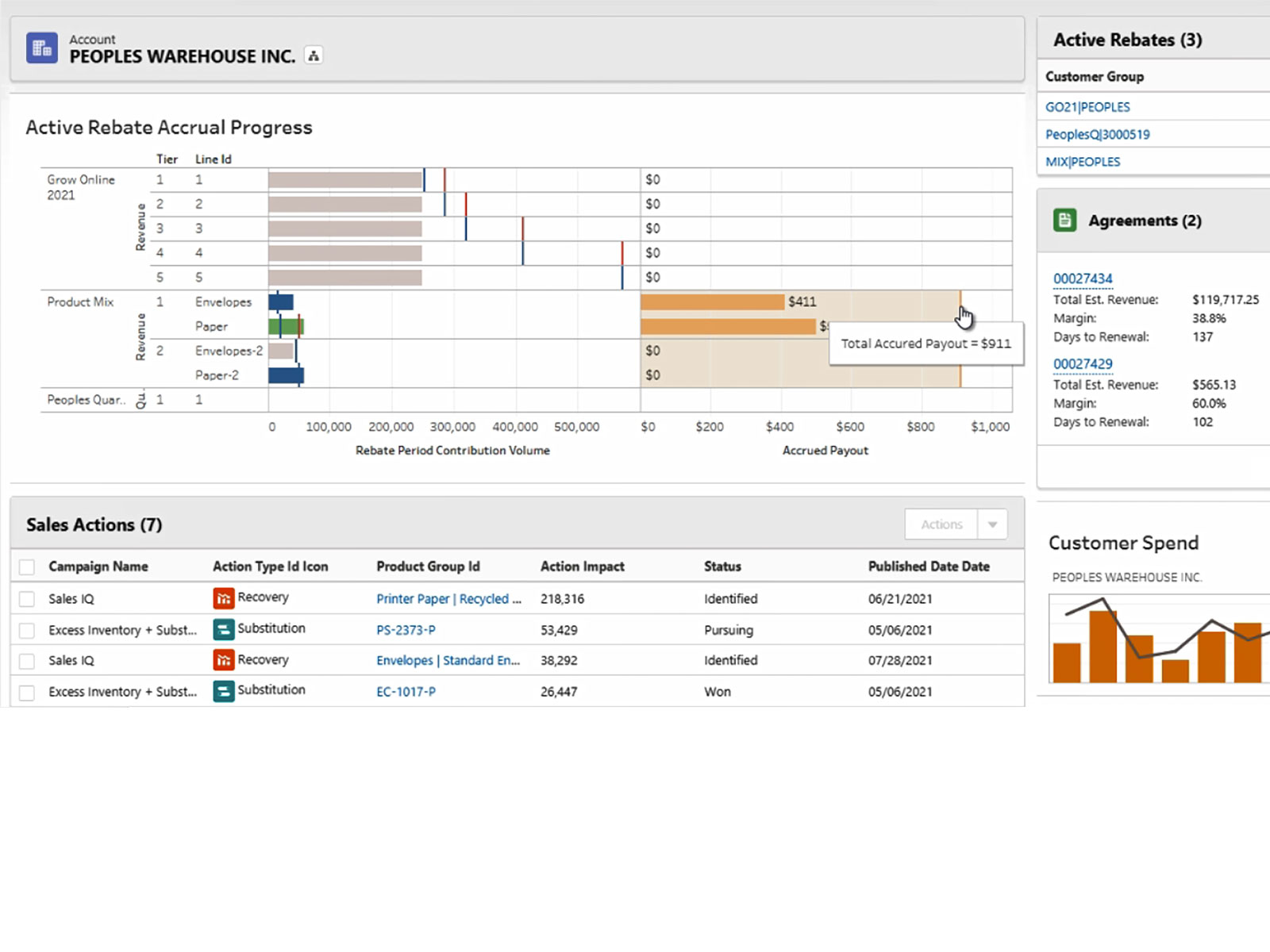Viewport: 1270px width, 952px height.
Task: Click the Envelopes $411 orange payout bar
Action: point(712,301)
